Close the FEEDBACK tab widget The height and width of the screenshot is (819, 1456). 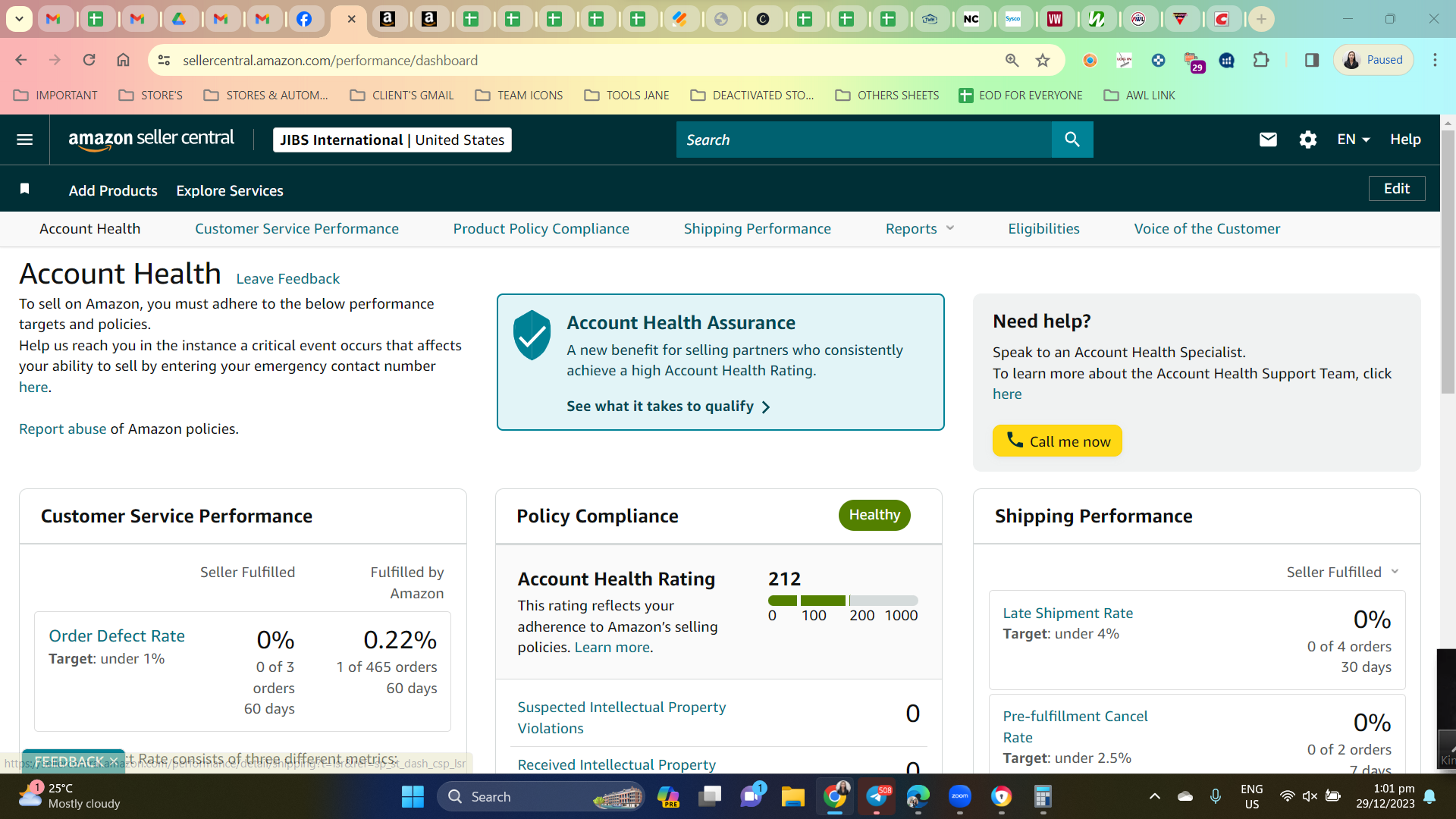click(x=114, y=761)
